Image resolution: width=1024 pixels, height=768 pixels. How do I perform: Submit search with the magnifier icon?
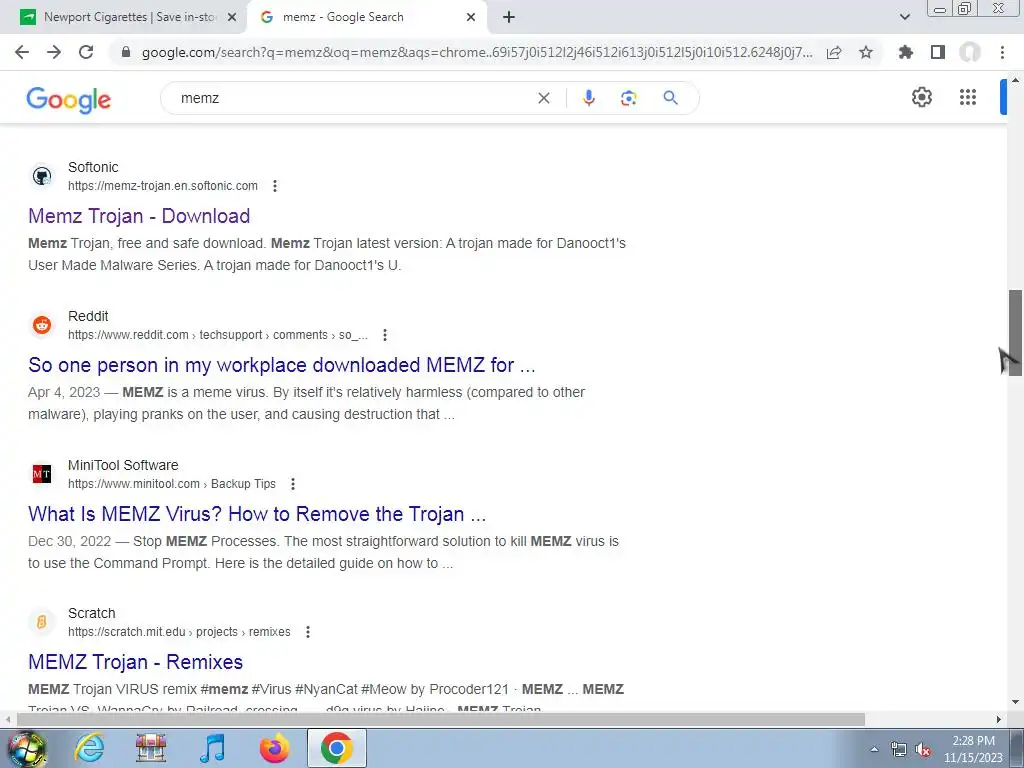pos(670,98)
